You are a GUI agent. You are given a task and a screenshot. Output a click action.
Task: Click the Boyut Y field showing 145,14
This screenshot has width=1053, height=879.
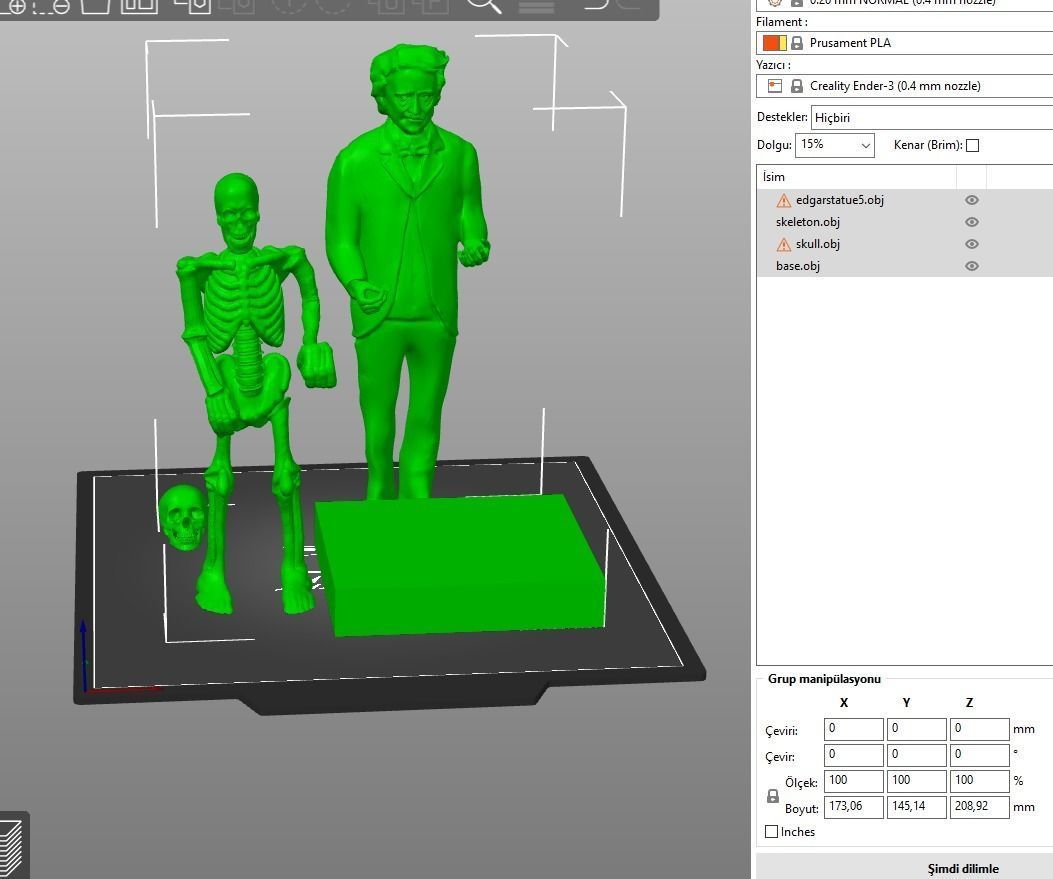point(917,807)
